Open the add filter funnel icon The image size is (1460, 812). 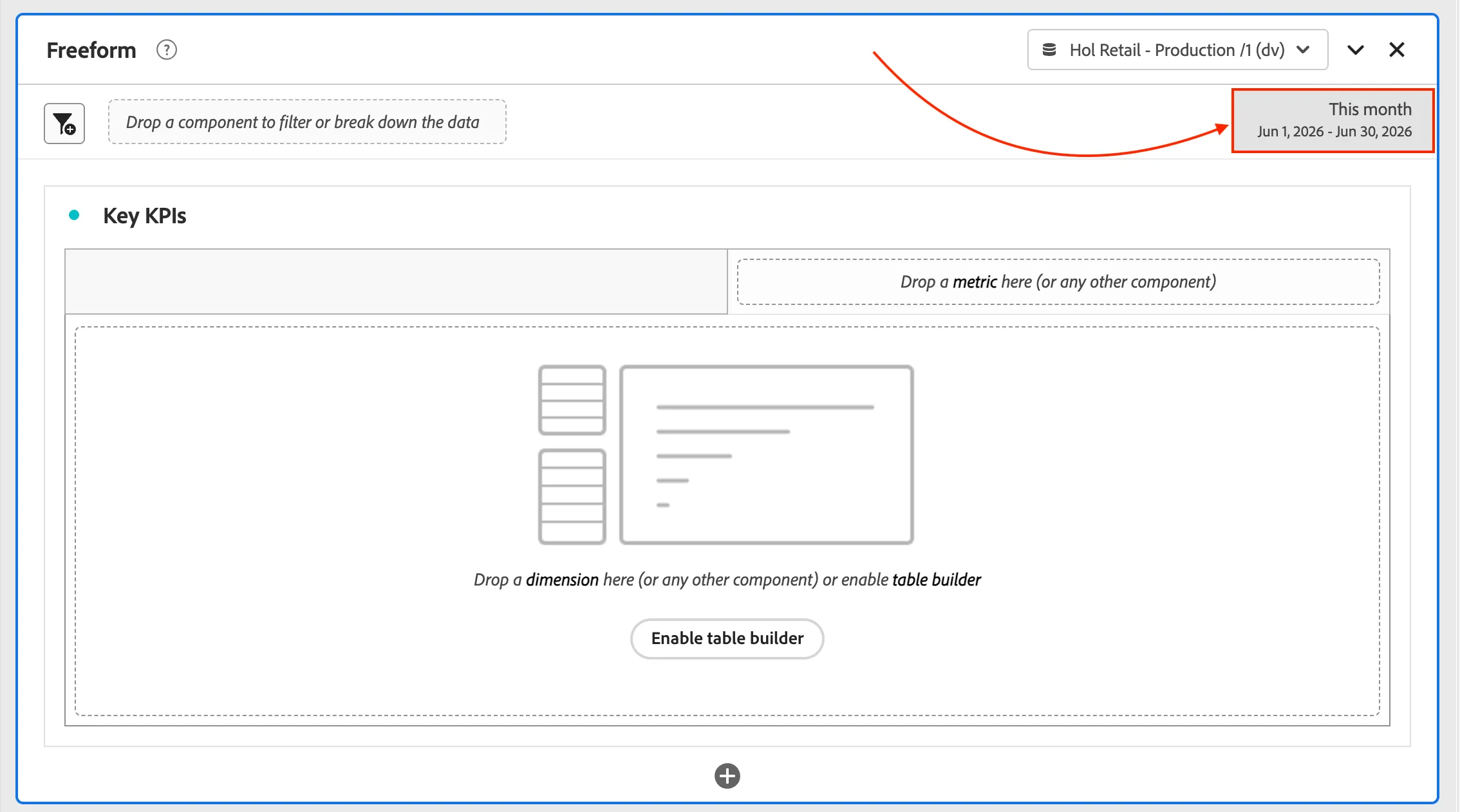tap(64, 123)
